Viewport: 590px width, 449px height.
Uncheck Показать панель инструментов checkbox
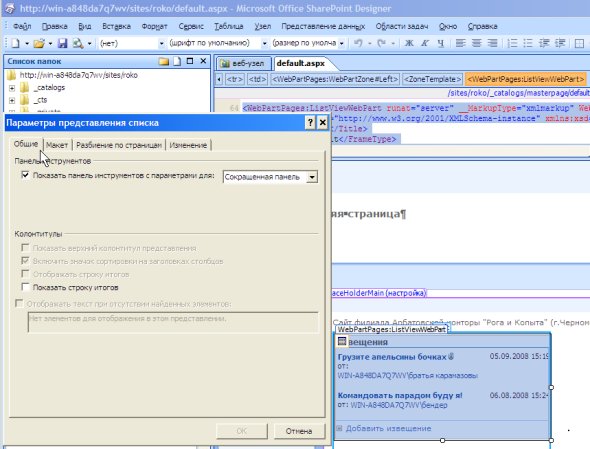coord(25,175)
